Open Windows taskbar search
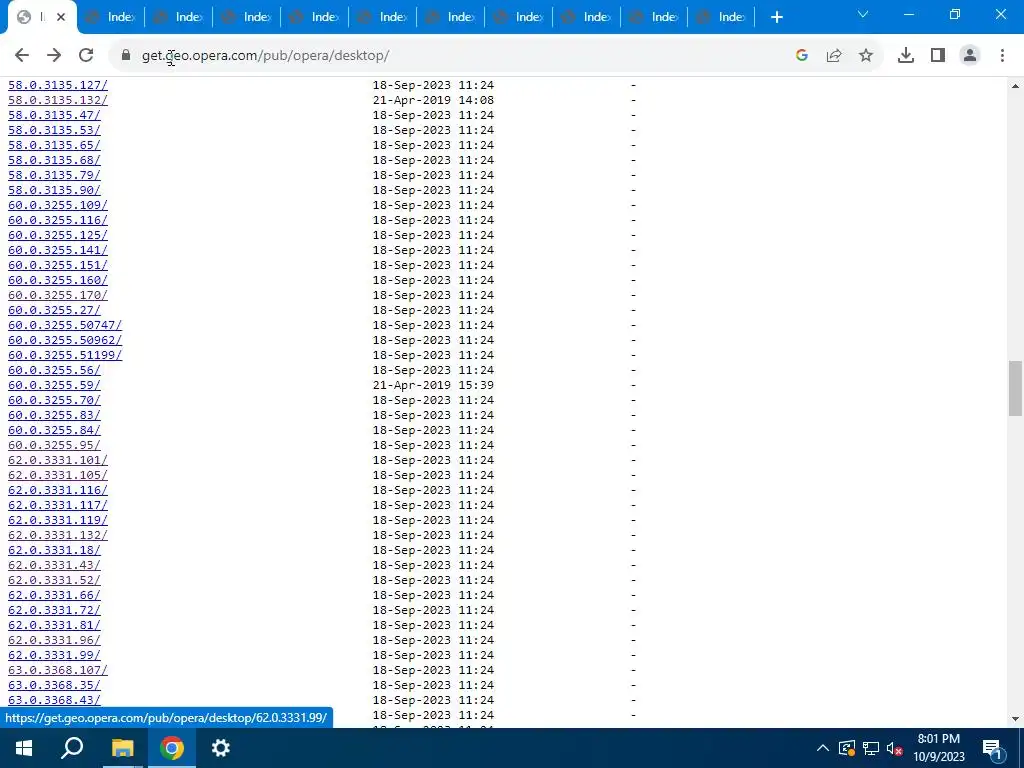This screenshot has width=1024, height=768. (x=72, y=748)
